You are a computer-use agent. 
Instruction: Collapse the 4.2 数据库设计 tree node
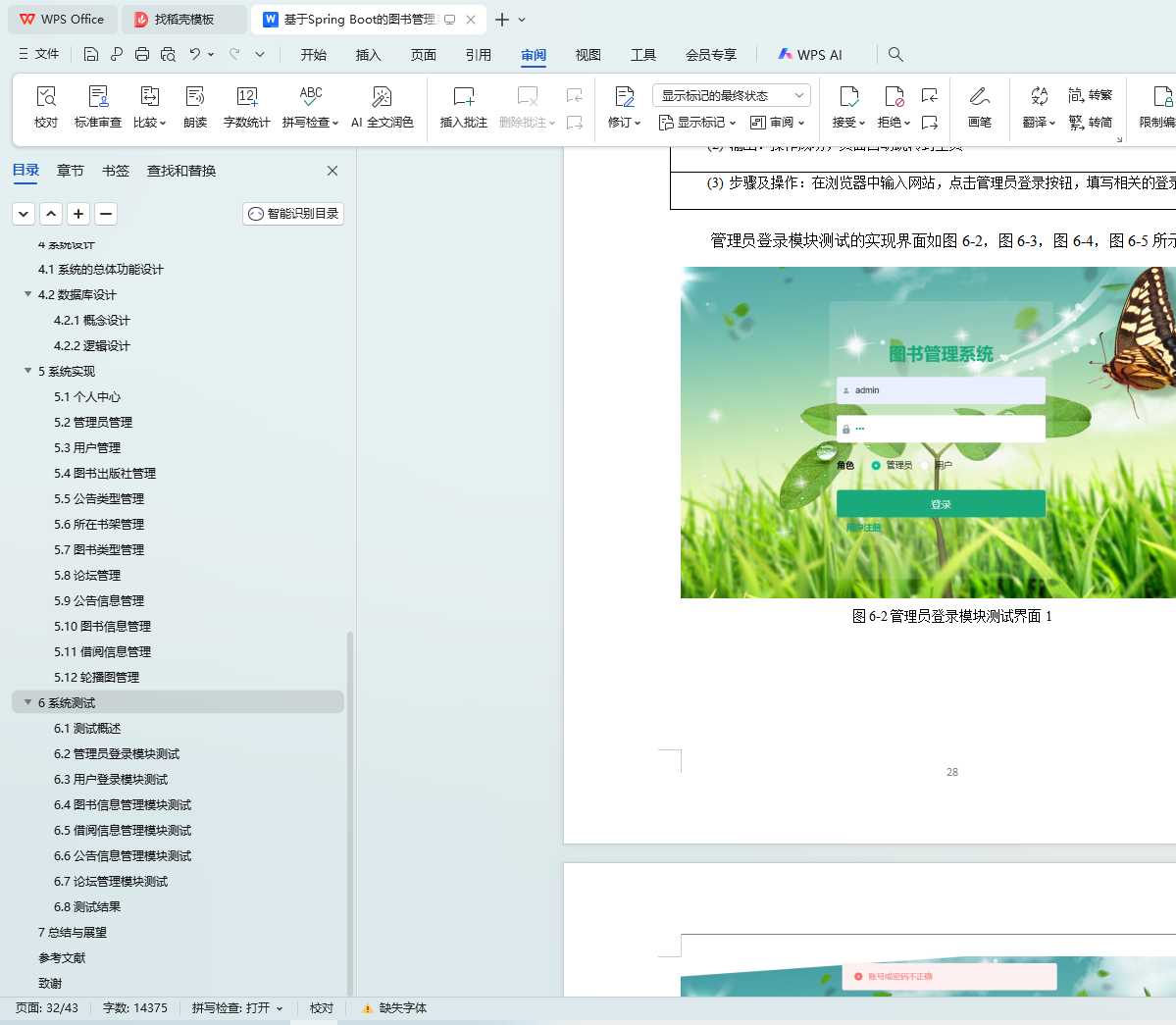pyautogui.click(x=27, y=294)
